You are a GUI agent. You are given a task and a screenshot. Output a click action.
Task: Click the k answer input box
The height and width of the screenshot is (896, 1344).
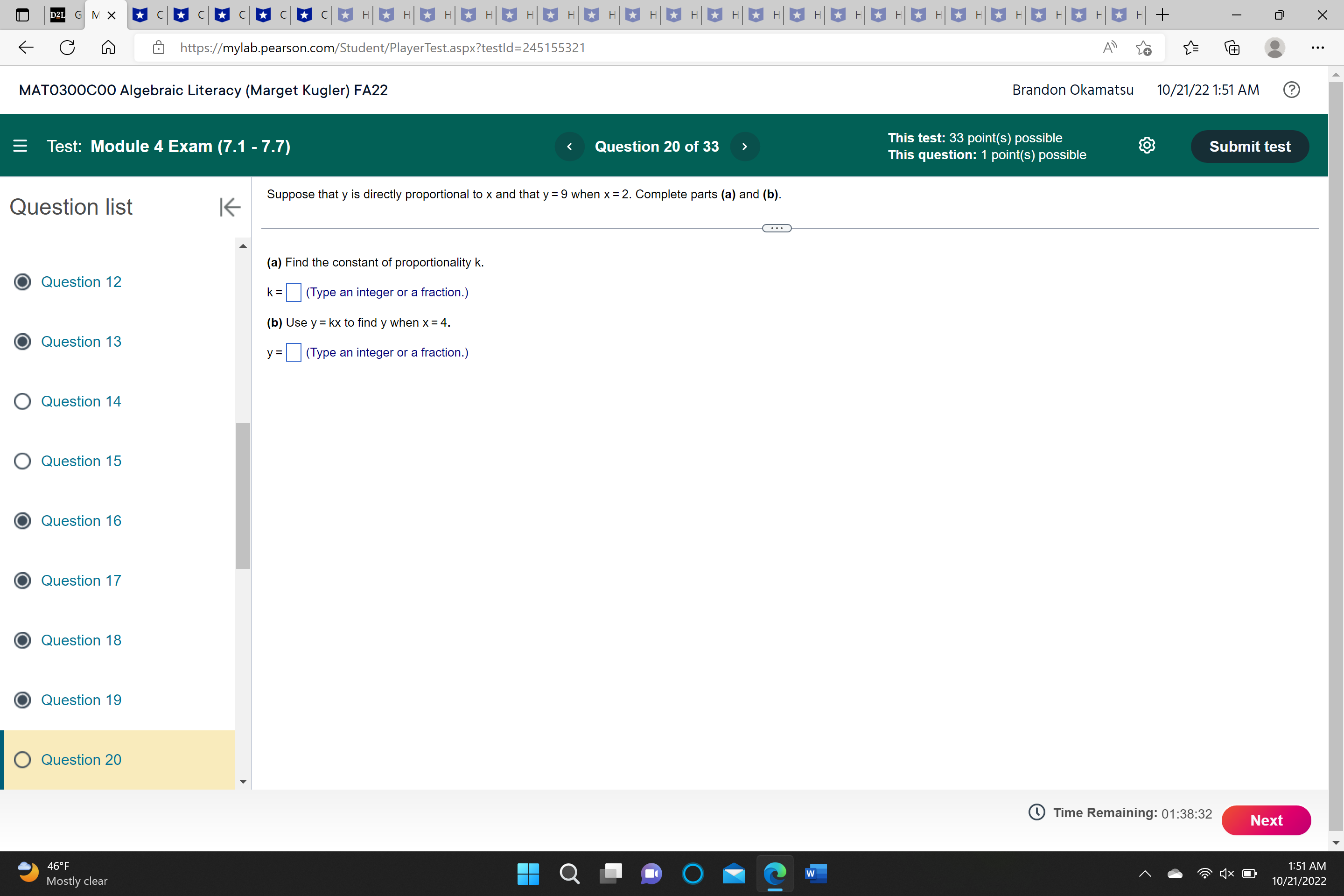point(294,293)
